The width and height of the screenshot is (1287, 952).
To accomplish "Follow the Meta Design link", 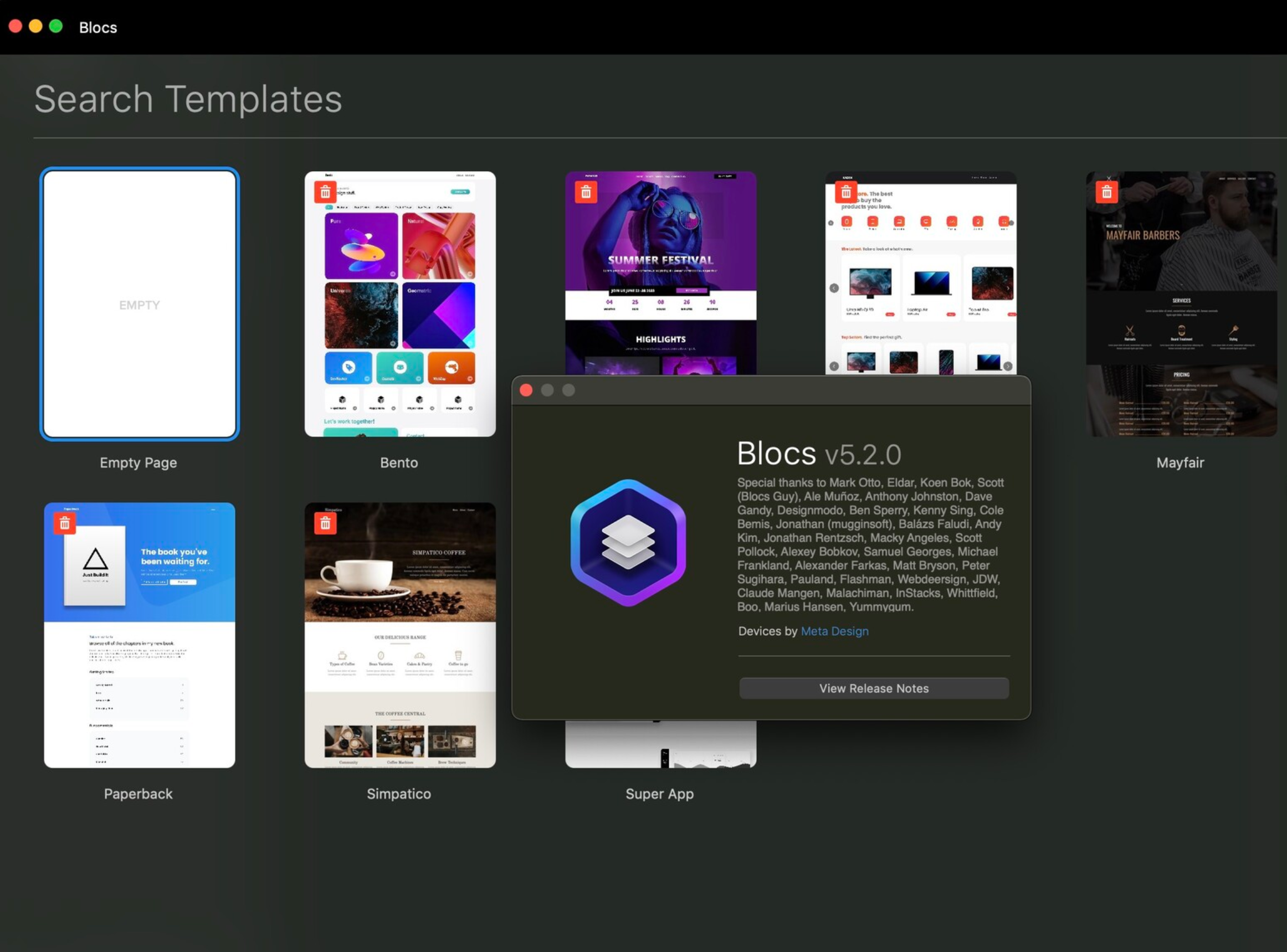I will [x=834, y=631].
